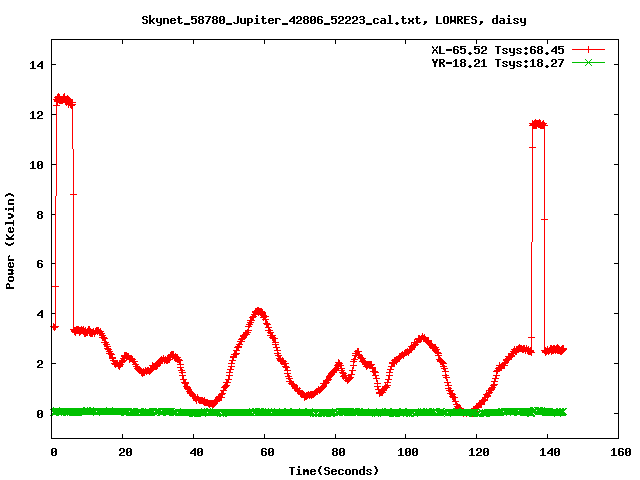The height and width of the screenshot is (480, 640).
Task: Click y-axis tick label 4
Action: [40, 314]
